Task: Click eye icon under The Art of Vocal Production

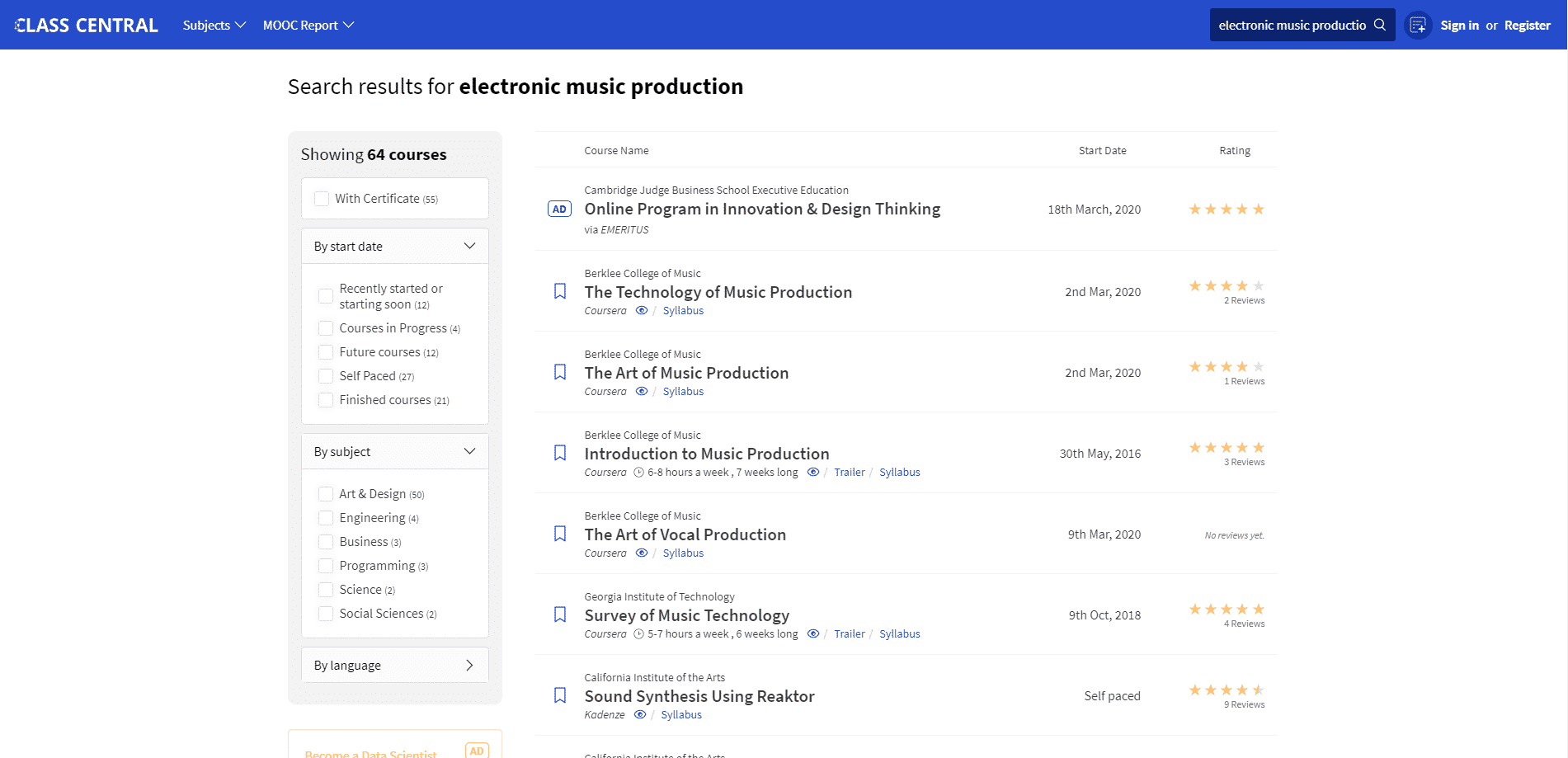Action: (642, 553)
